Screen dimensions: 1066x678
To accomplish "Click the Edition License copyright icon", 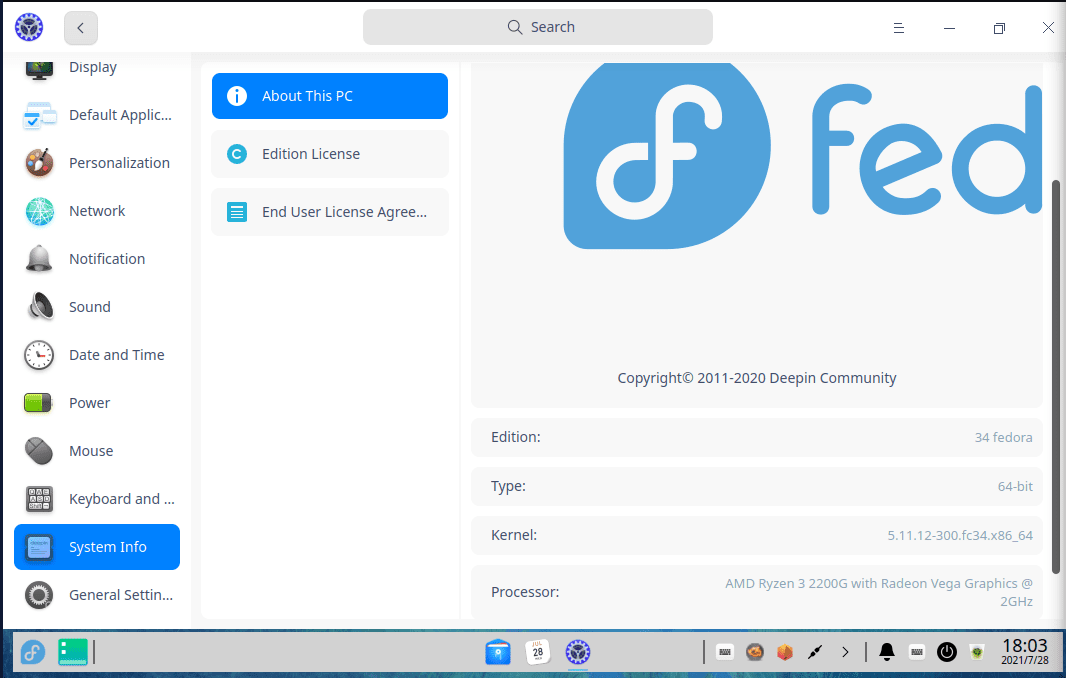I will click(x=237, y=154).
